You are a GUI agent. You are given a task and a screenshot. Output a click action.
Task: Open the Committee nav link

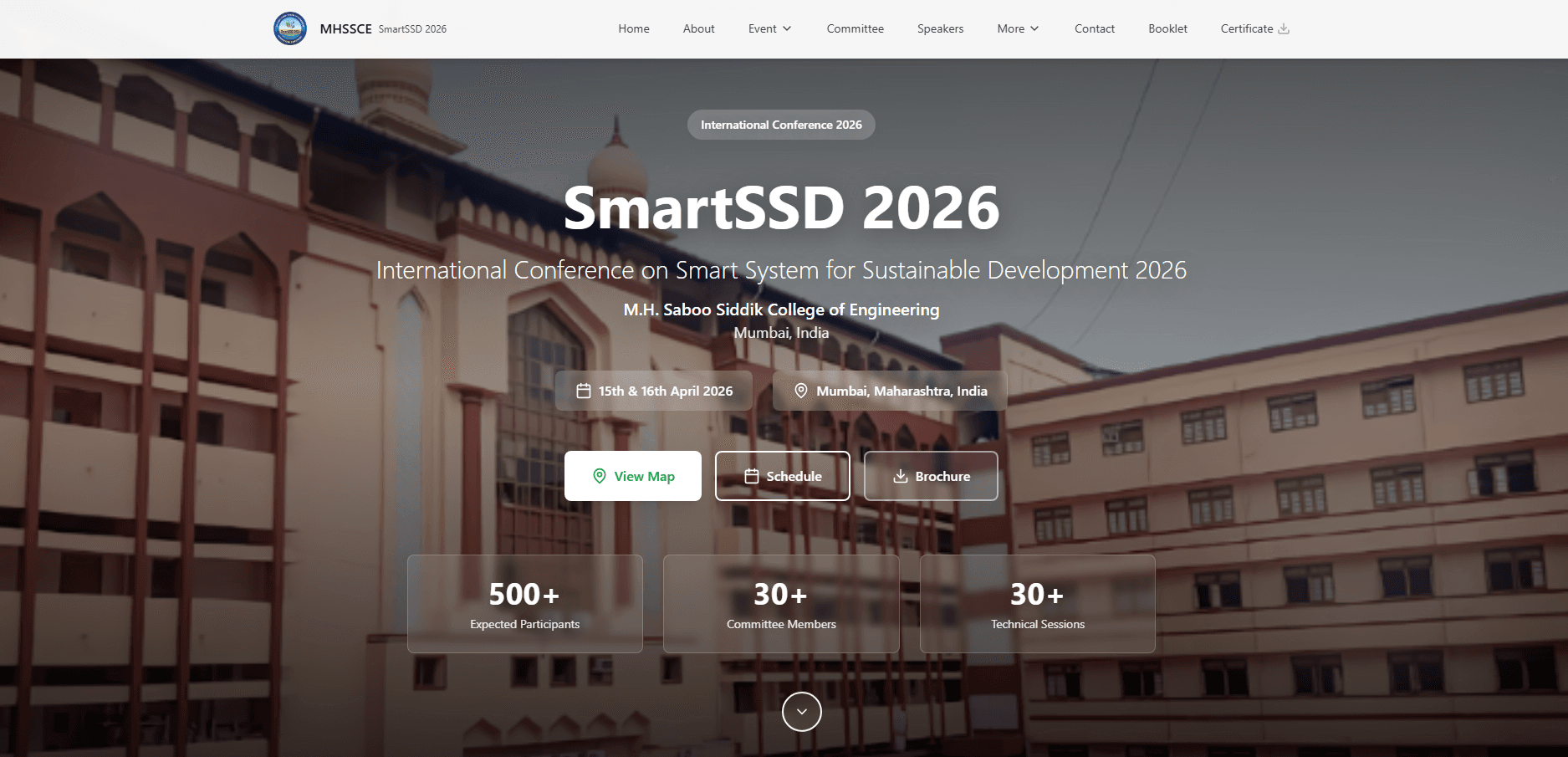(x=856, y=28)
